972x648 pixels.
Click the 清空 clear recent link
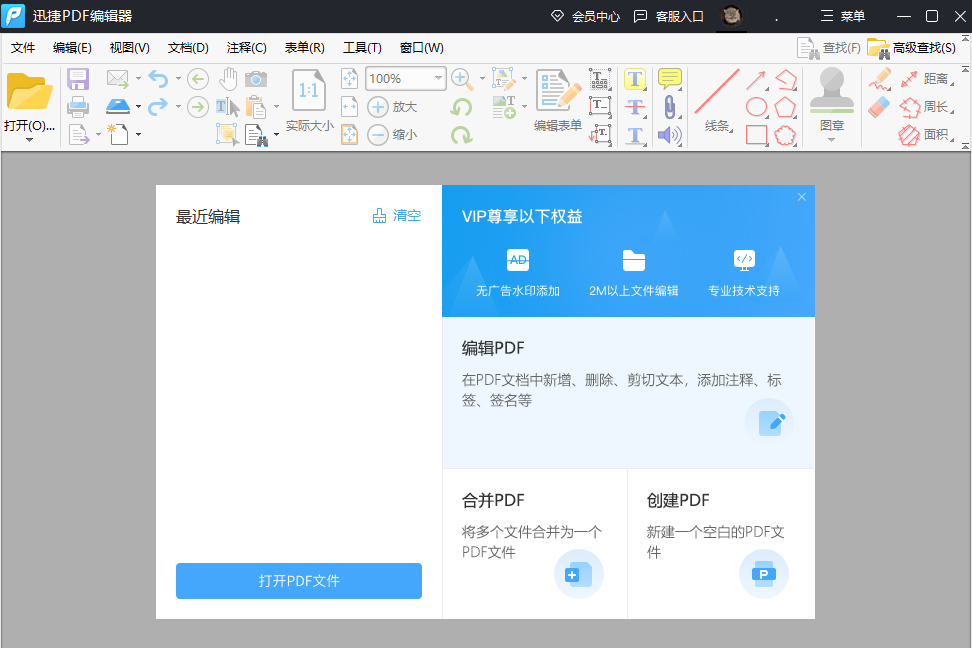[397, 216]
